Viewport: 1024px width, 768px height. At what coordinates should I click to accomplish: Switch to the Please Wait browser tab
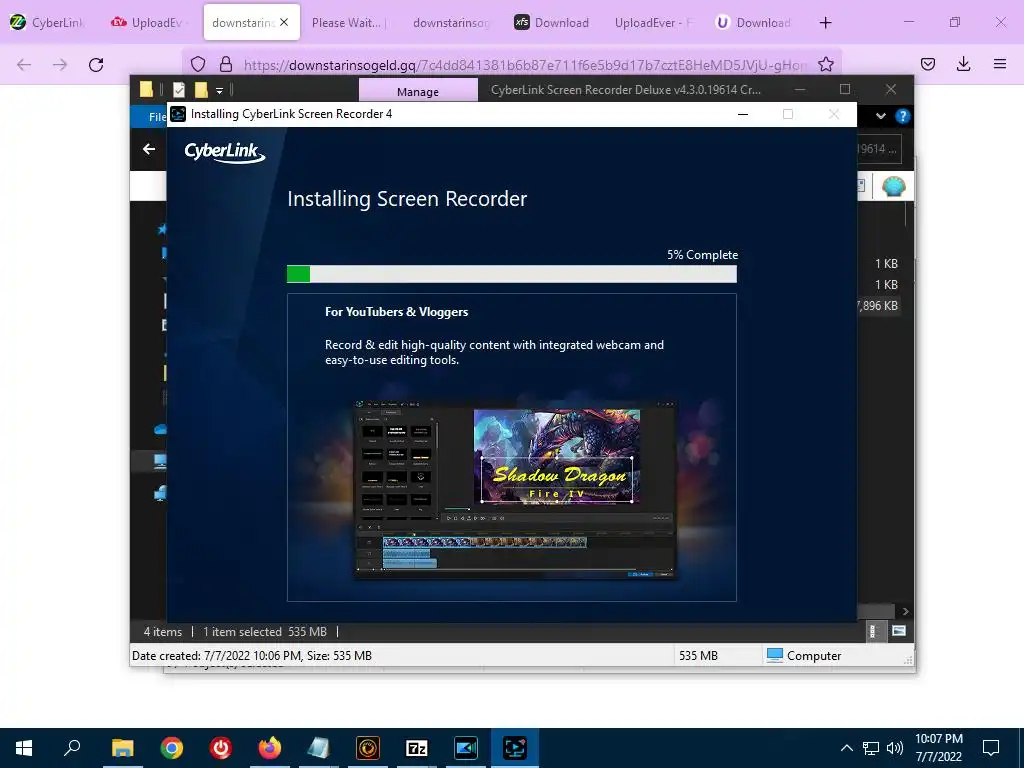click(x=350, y=22)
